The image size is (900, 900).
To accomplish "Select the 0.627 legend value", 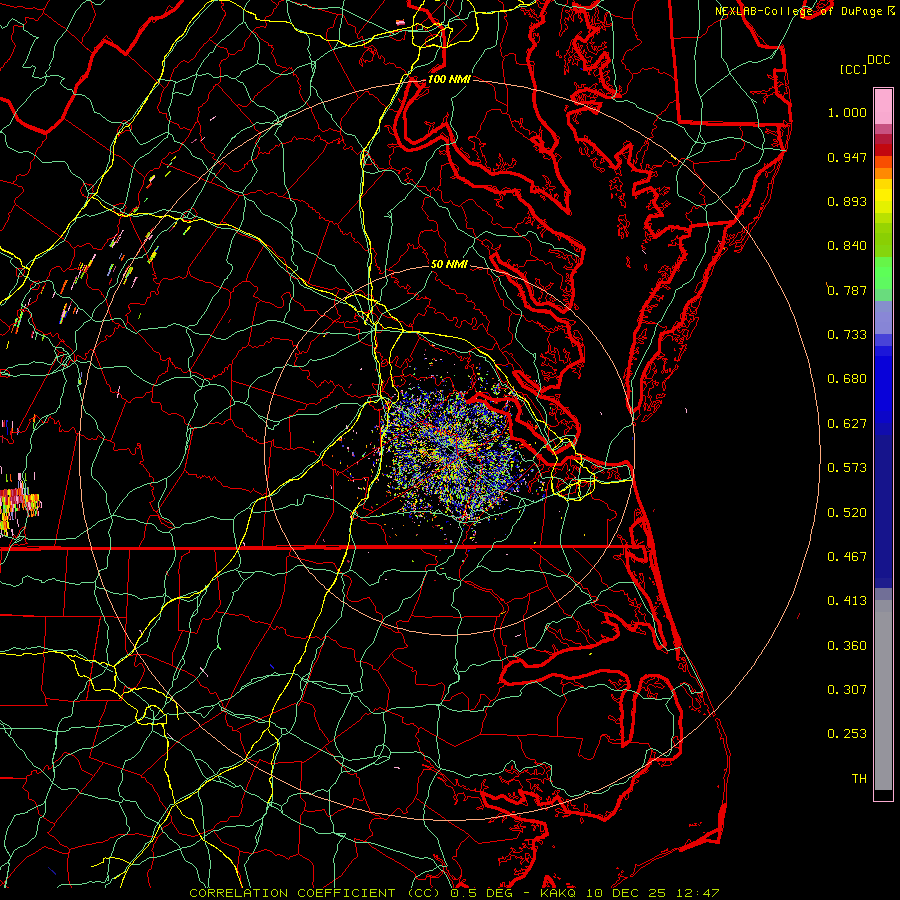I will [847, 424].
